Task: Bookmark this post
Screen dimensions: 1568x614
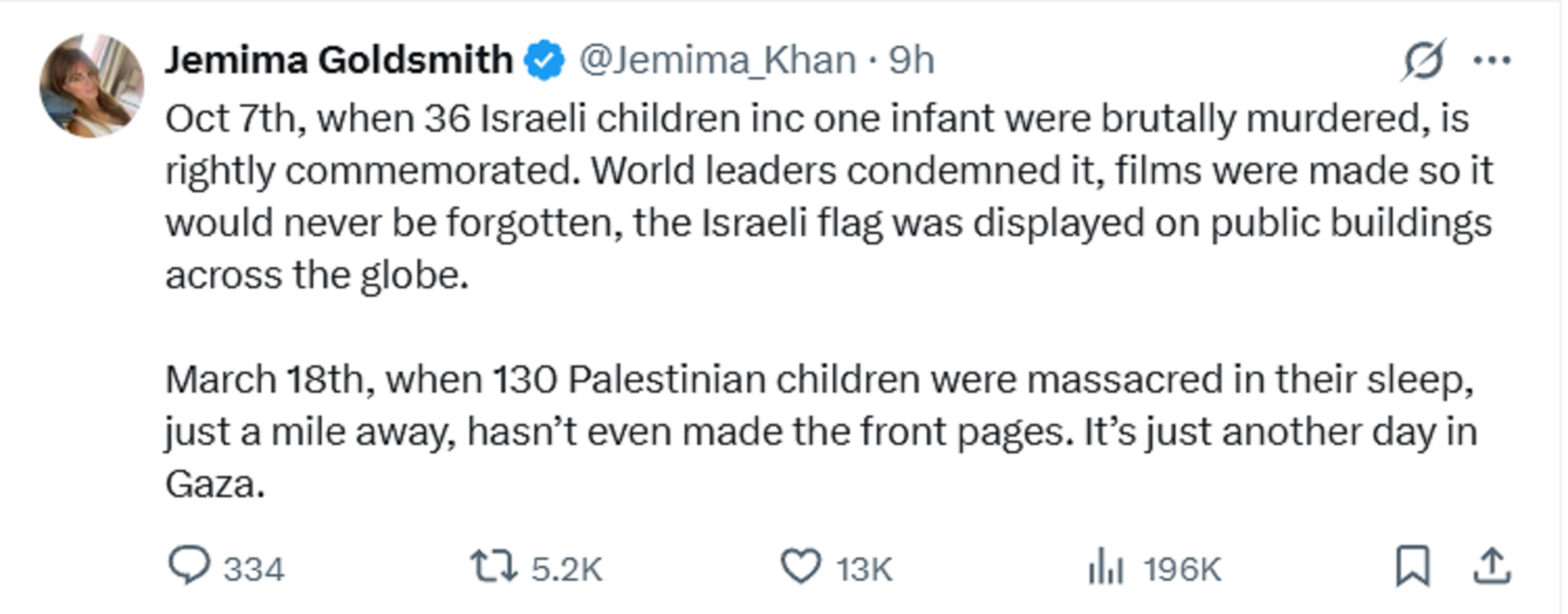Action: [1412, 566]
